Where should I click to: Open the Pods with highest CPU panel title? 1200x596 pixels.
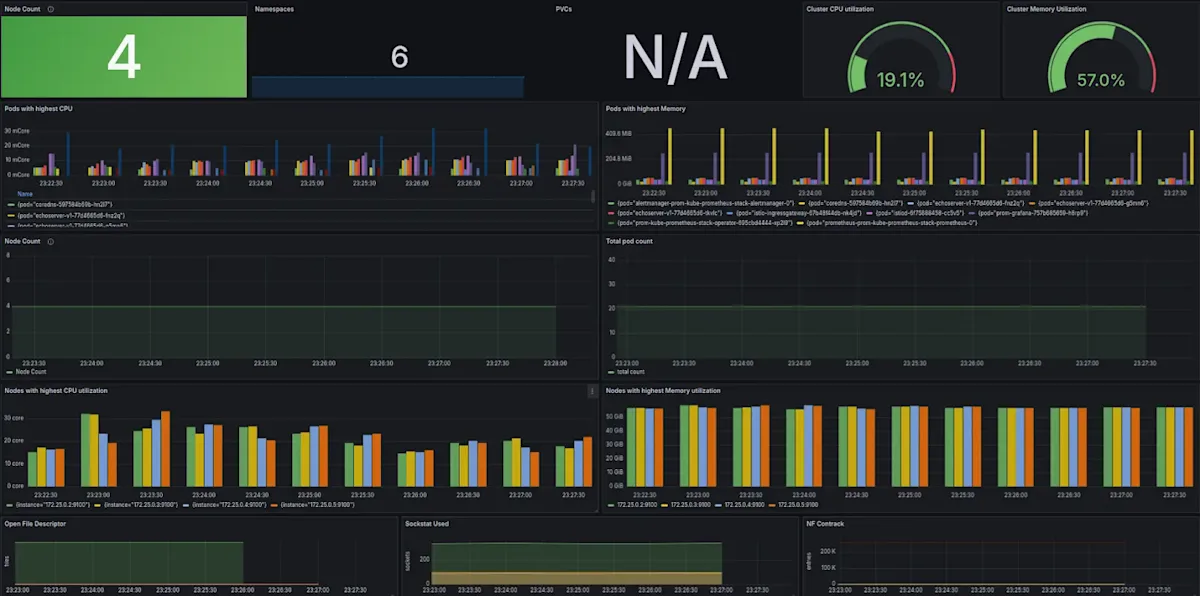[x=38, y=108]
